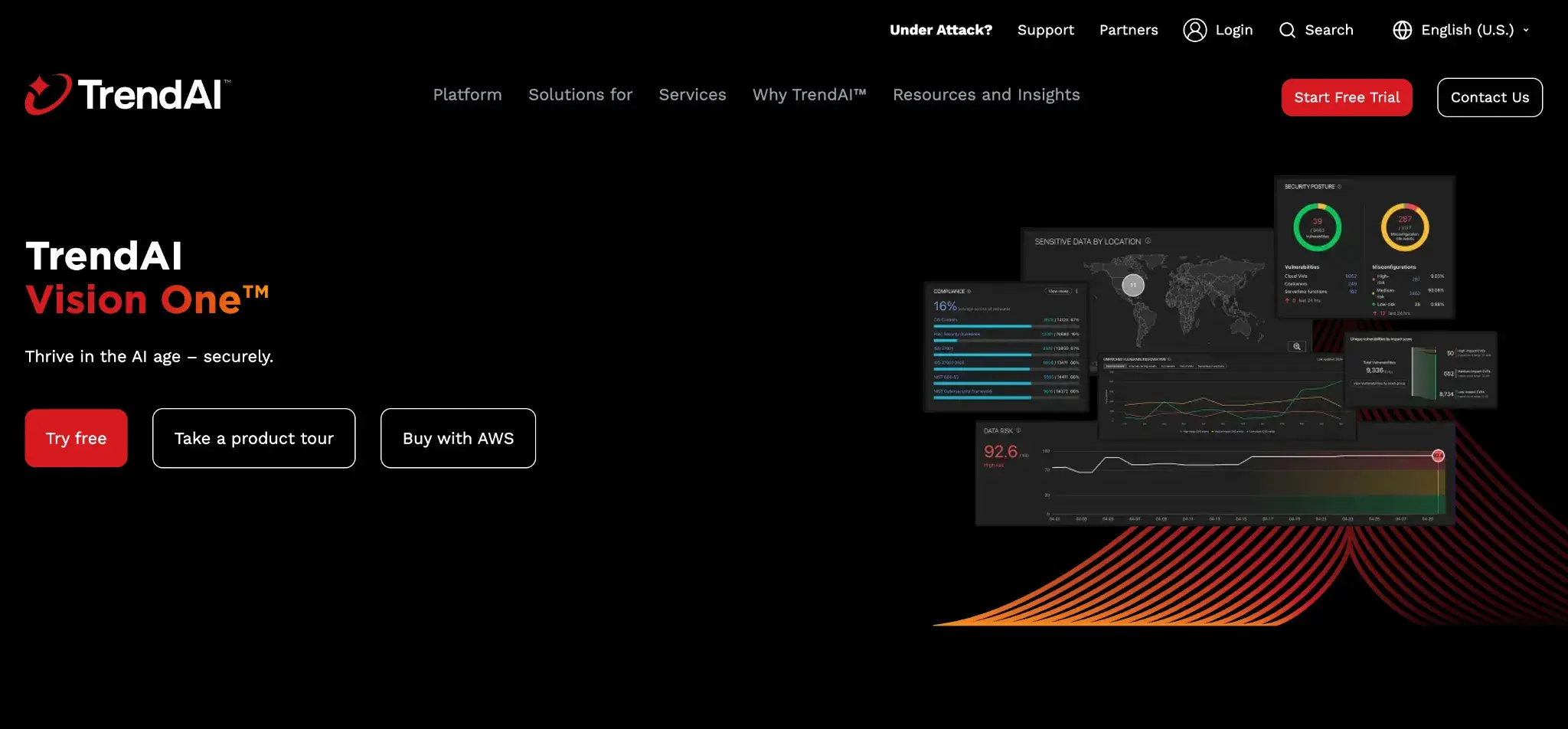This screenshot has height=729, width=1568.
Task: Click the Compliance 16% dashboard panel
Action: tap(1007, 347)
